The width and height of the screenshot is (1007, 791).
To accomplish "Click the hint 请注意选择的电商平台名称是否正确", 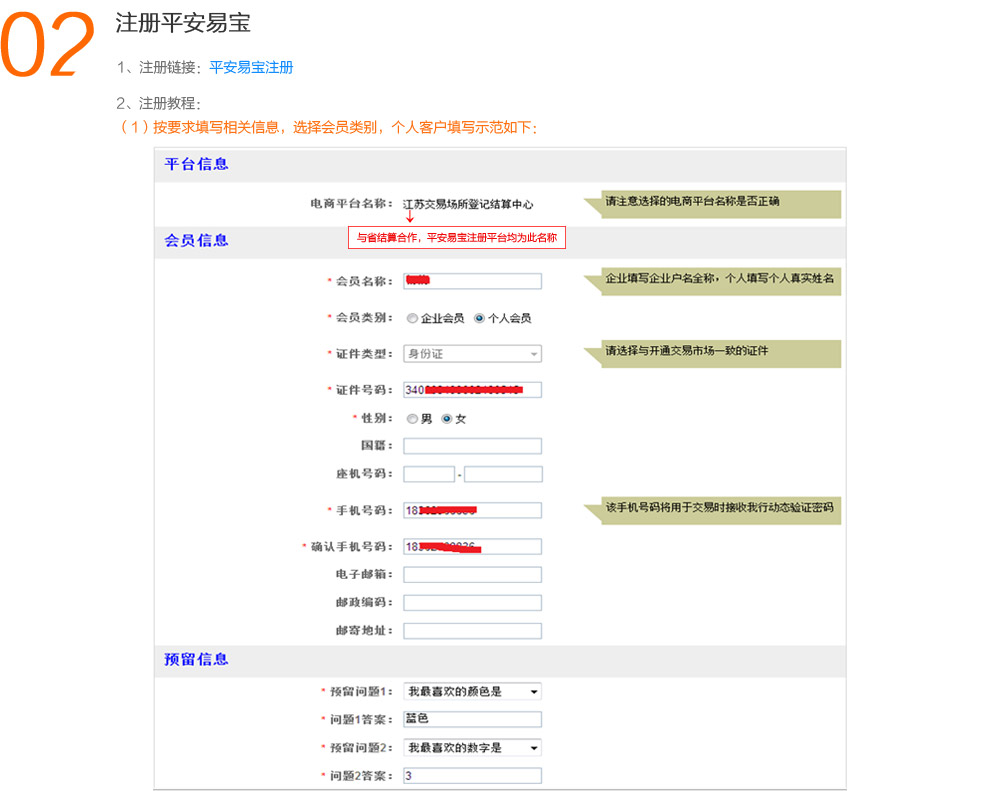I will click(x=712, y=204).
